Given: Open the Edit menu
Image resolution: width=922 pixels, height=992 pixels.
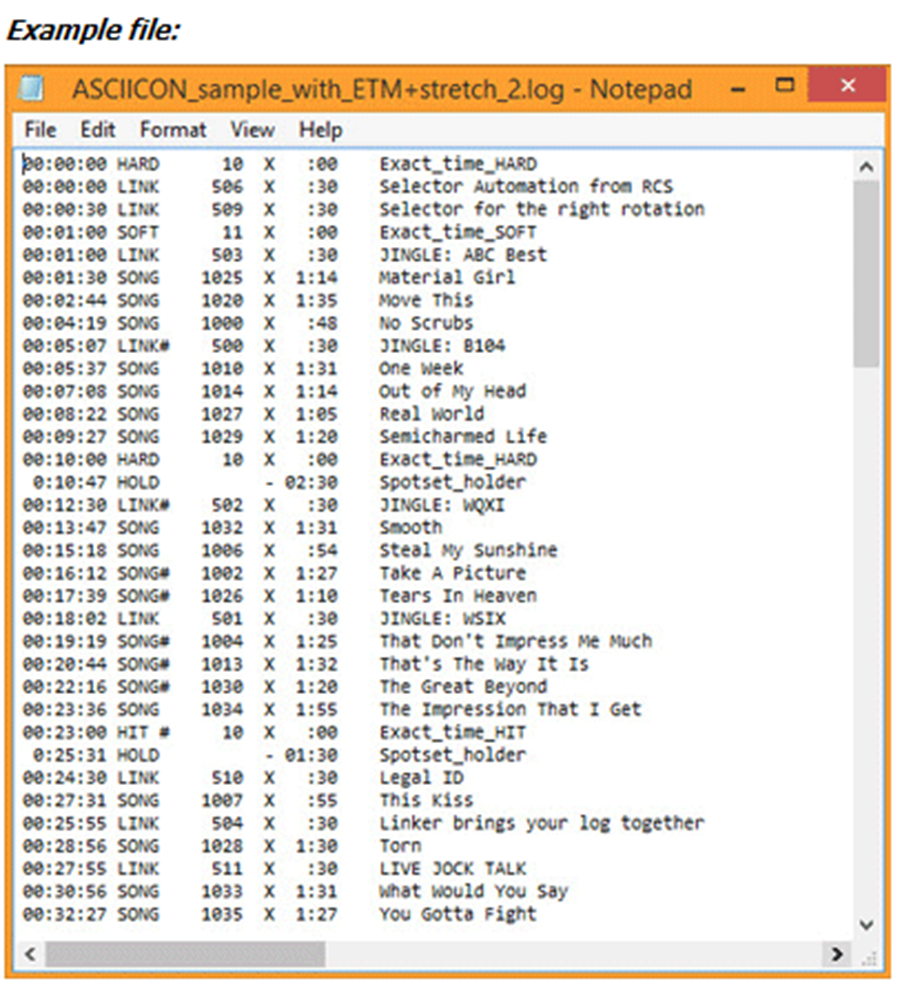Looking at the screenshot, I should pos(98,130).
